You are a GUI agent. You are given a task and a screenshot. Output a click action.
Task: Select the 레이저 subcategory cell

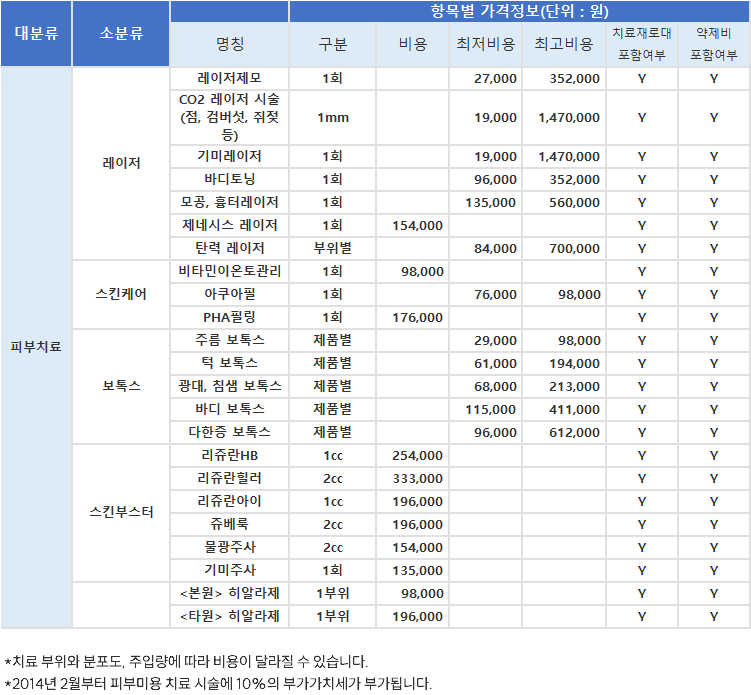(121, 163)
